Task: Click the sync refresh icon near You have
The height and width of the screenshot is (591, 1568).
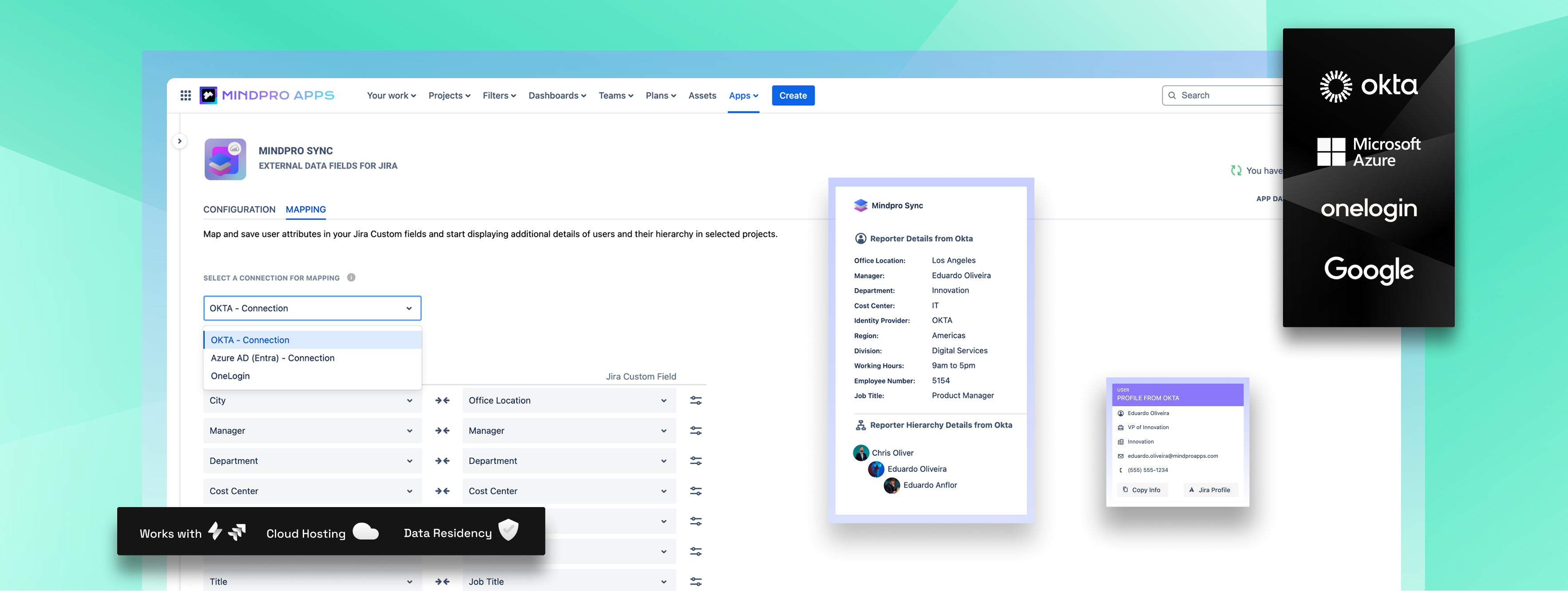Action: tap(1236, 171)
